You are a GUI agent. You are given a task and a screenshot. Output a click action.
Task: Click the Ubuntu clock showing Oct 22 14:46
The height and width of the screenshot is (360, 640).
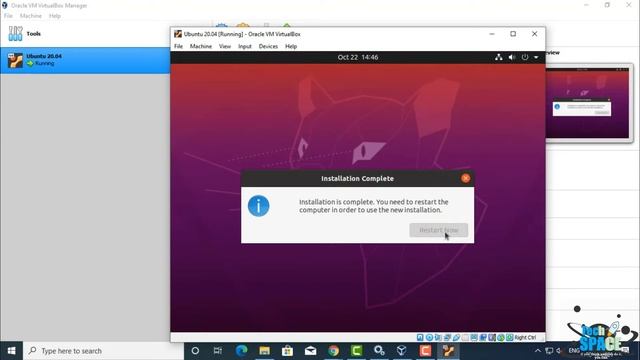tap(358, 57)
